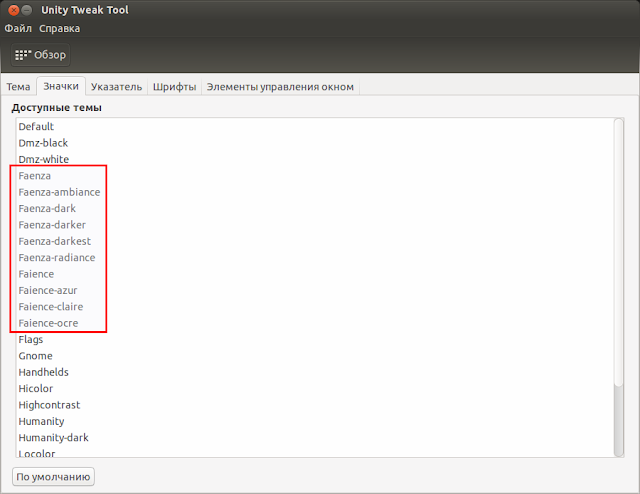The width and height of the screenshot is (640, 494).
Task: Select the Dmz-black theme
Action: [315, 143]
